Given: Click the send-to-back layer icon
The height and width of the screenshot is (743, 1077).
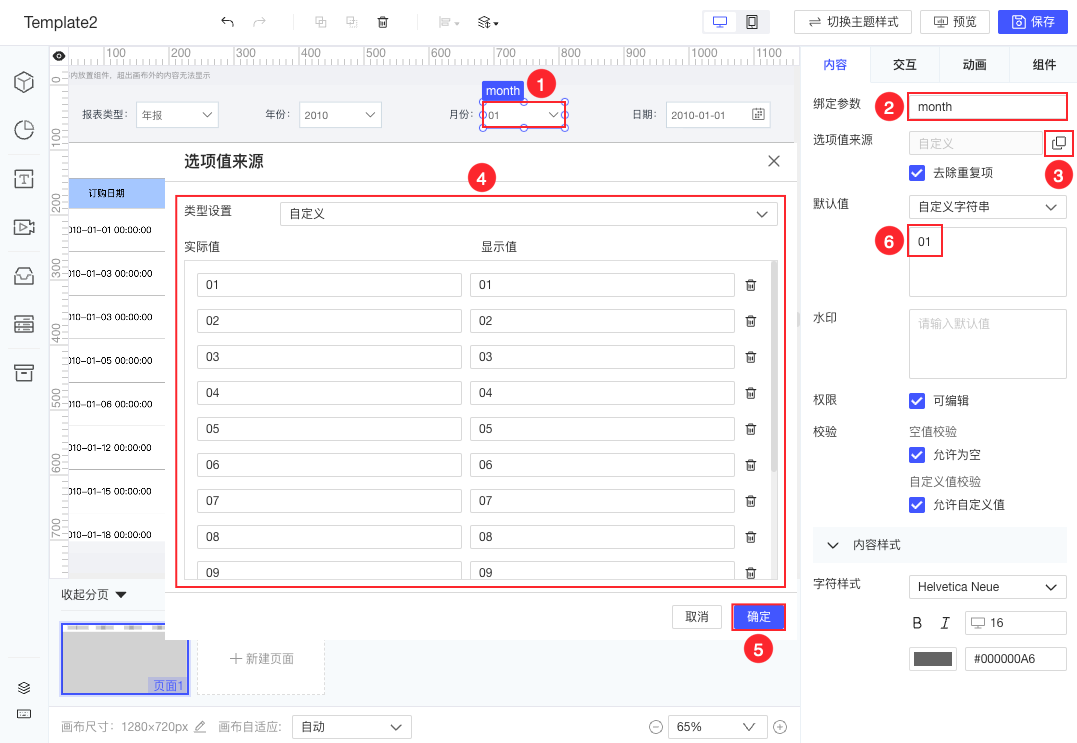Looking at the screenshot, I should (352, 22).
